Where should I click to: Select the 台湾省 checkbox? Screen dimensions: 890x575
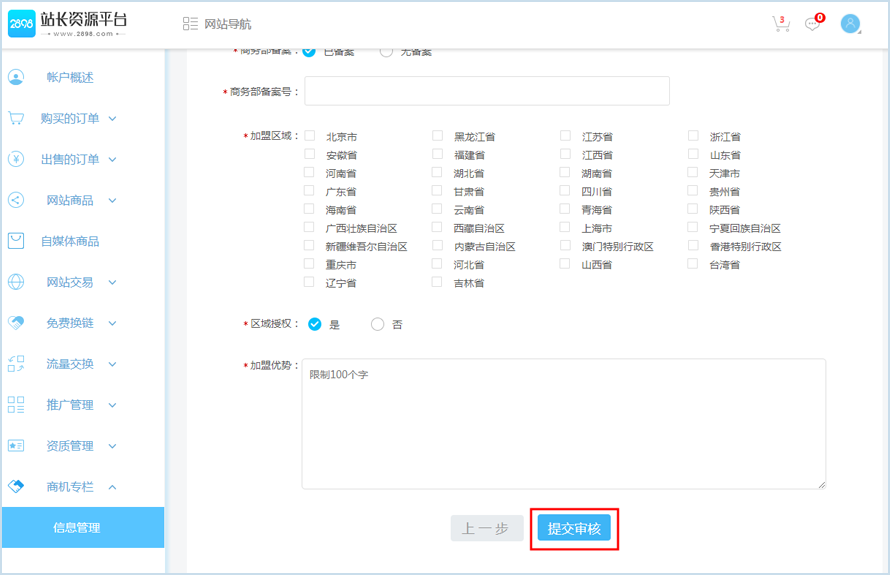(694, 264)
